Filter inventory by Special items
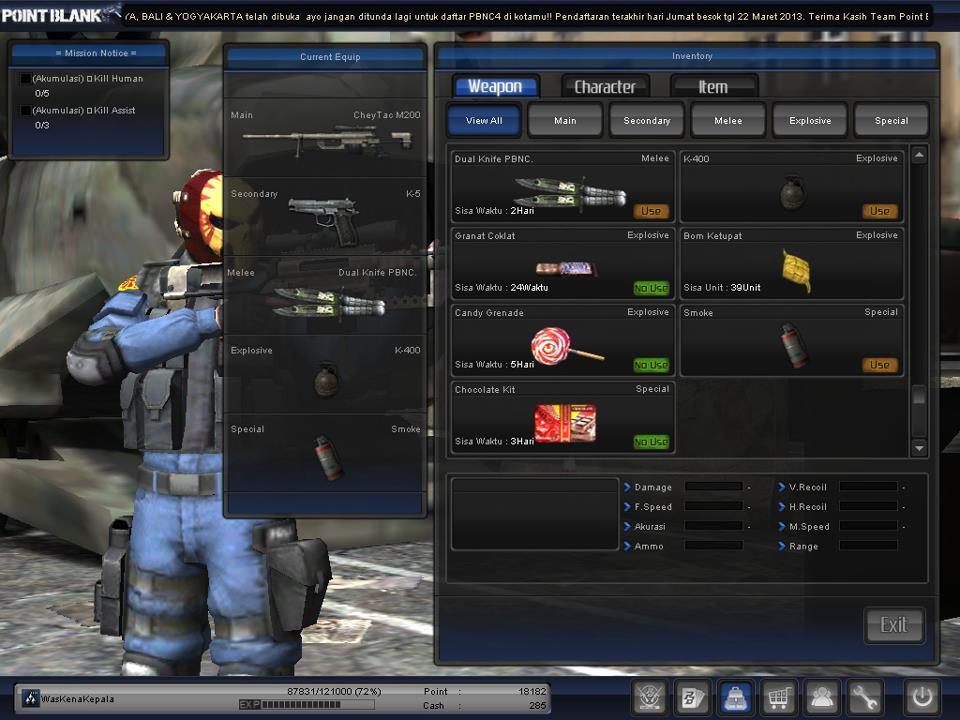960x720 pixels. point(891,120)
